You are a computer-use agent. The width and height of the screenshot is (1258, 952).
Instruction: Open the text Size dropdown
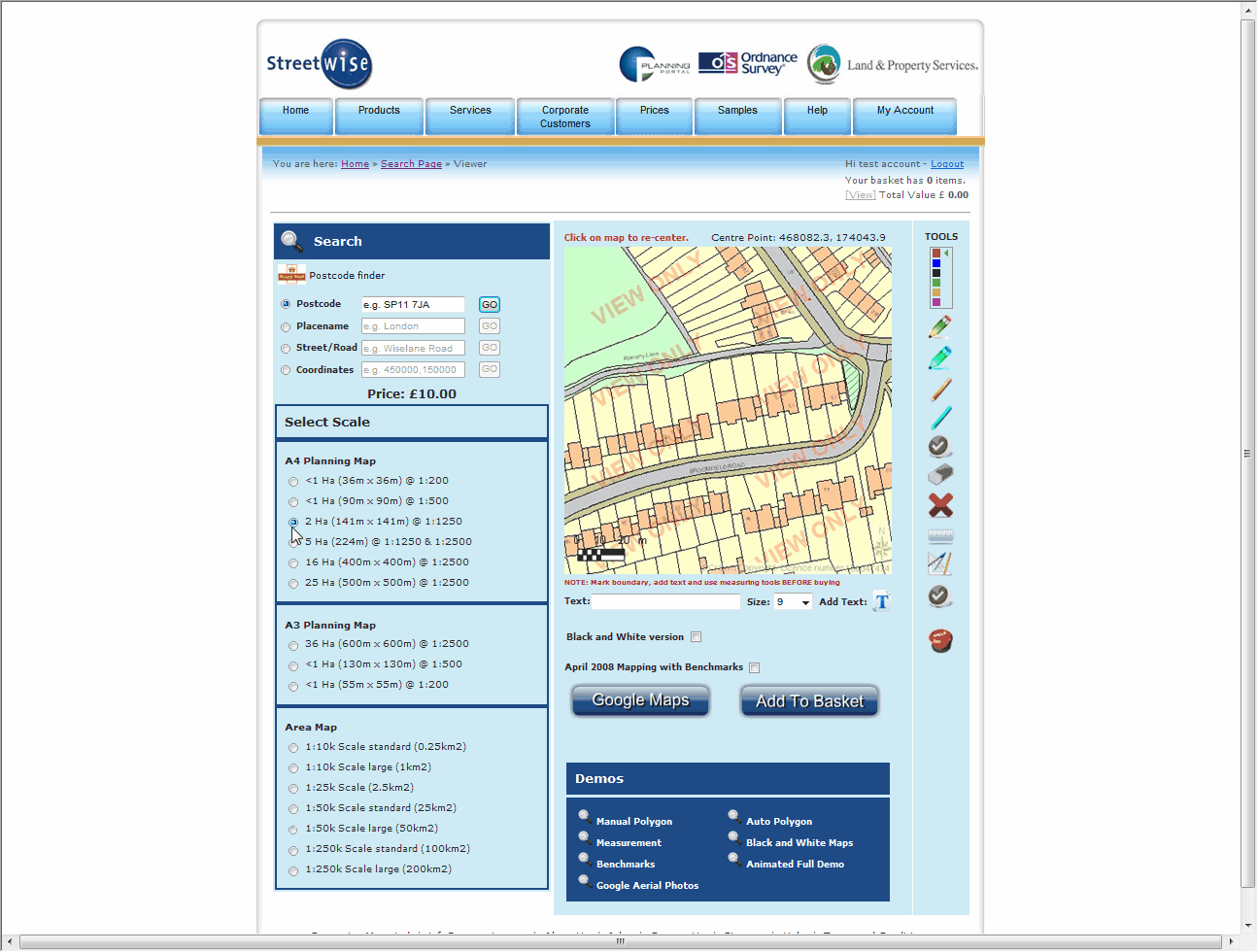[804, 602]
